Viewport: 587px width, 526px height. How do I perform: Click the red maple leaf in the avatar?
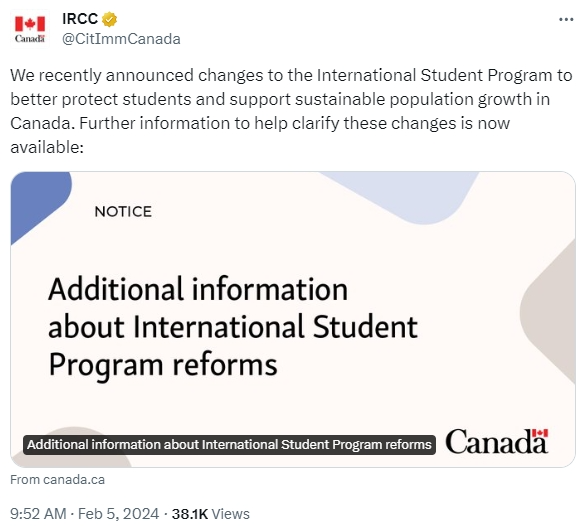click(x=30, y=24)
